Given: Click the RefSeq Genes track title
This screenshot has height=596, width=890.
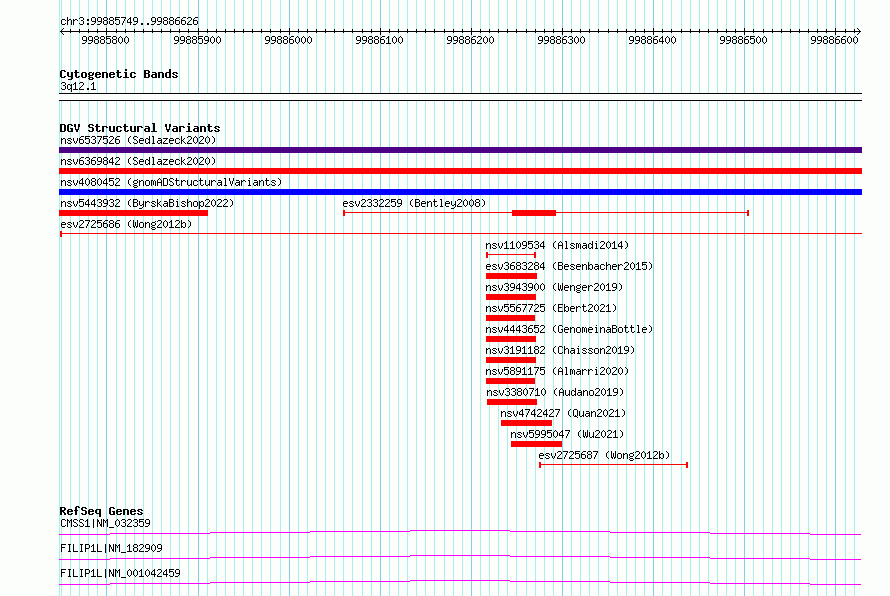Looking at the screenshot, I should pos(101,511).
